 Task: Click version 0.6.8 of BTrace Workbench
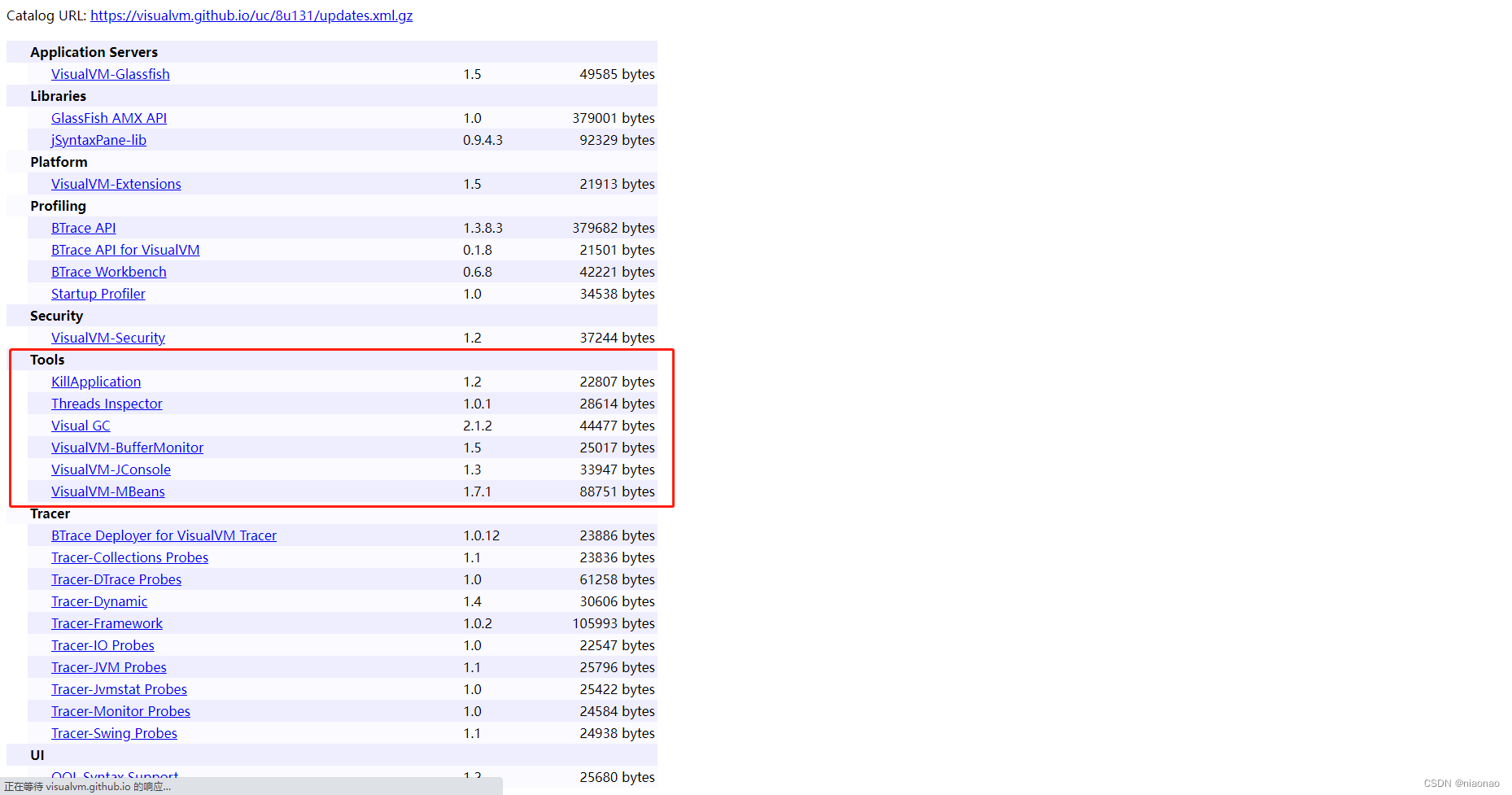click(x=478, y=272)
